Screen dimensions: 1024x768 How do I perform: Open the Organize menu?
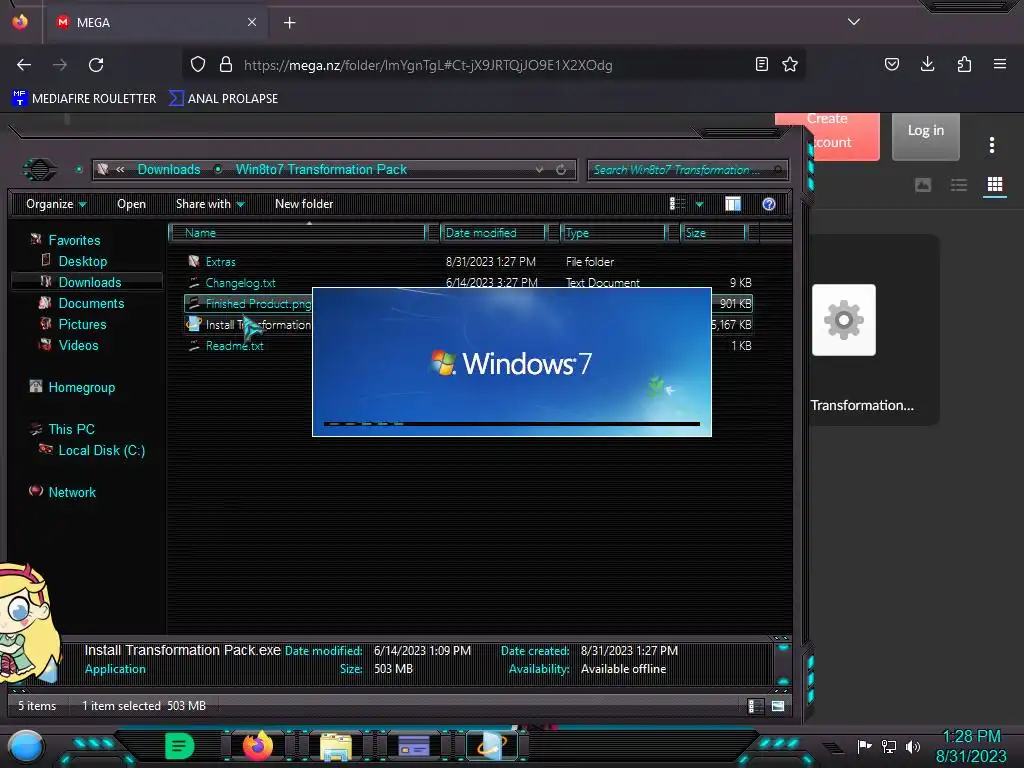coord(56,204)
